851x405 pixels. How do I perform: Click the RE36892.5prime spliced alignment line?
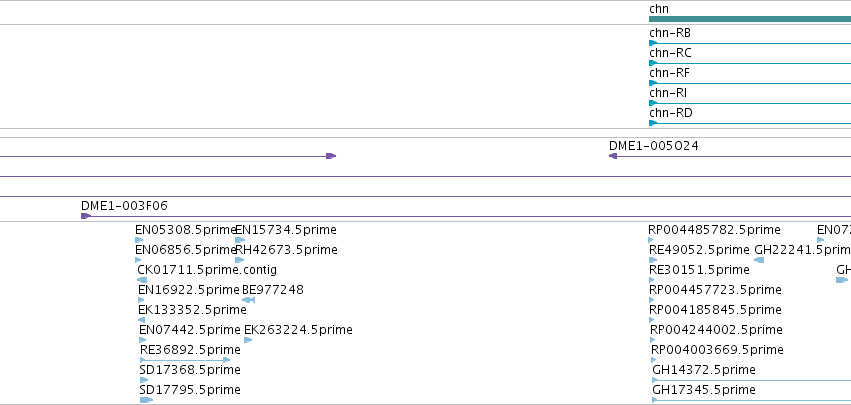pyautogui.click(x=185, y=360)
